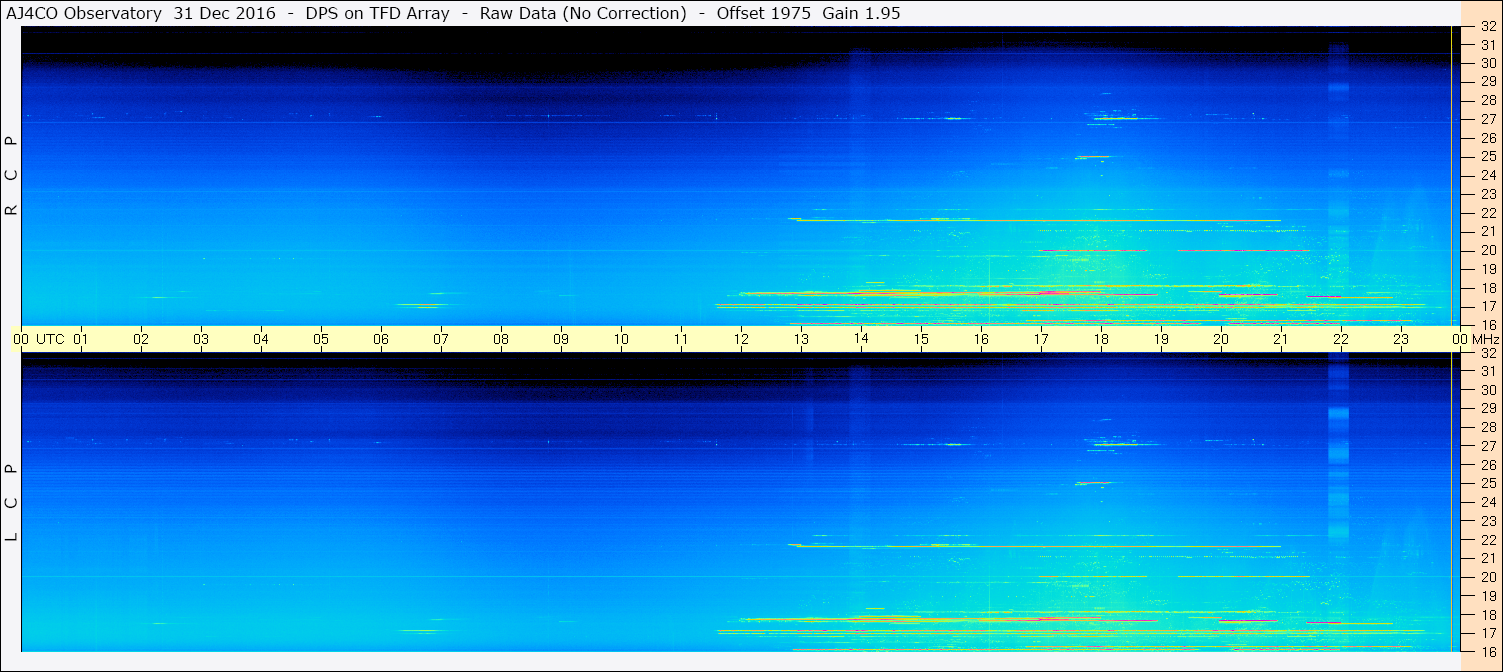Click the 23 MHz tick of RCP scale
The image size is (1503, 672).
point(1488,194)
